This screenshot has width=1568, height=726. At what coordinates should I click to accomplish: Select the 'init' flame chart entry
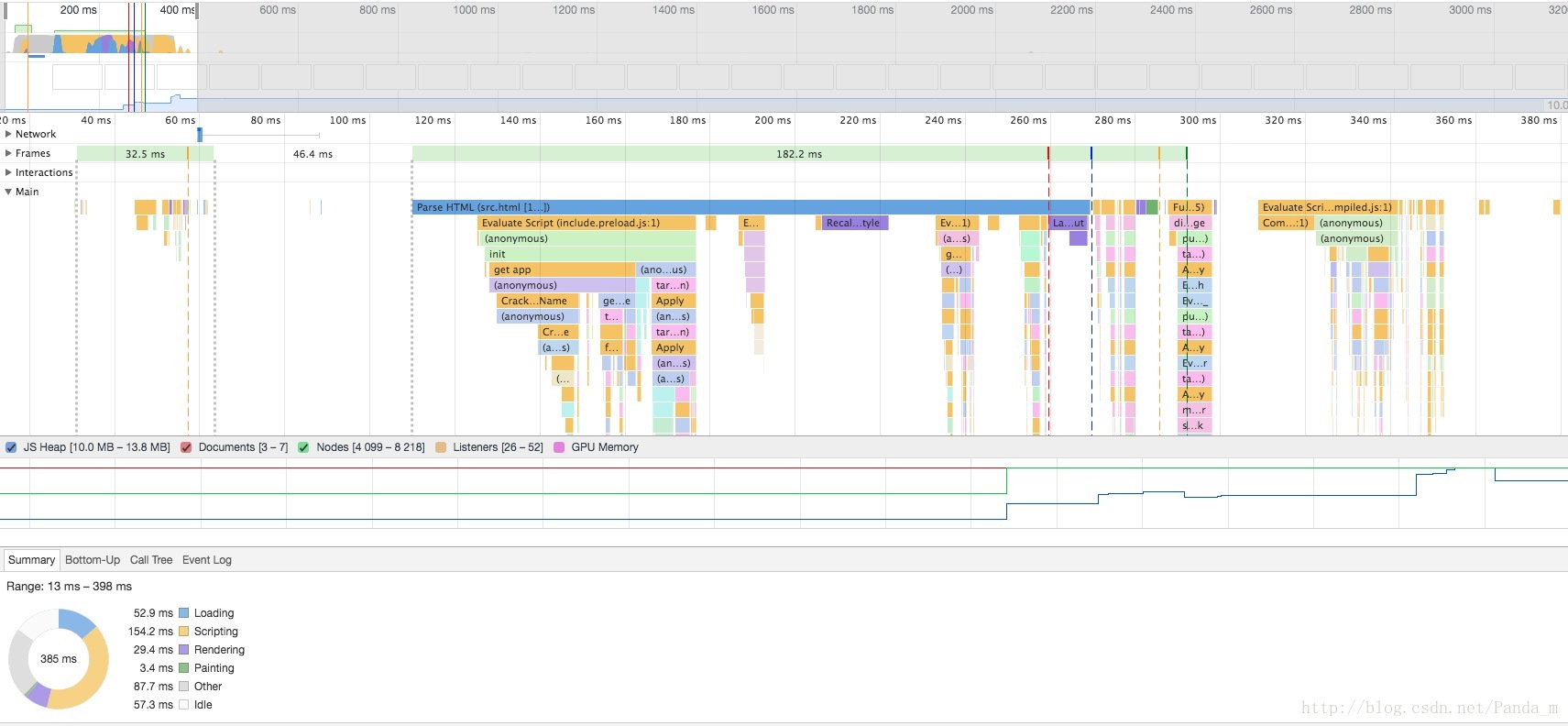(x=590, y=254)
